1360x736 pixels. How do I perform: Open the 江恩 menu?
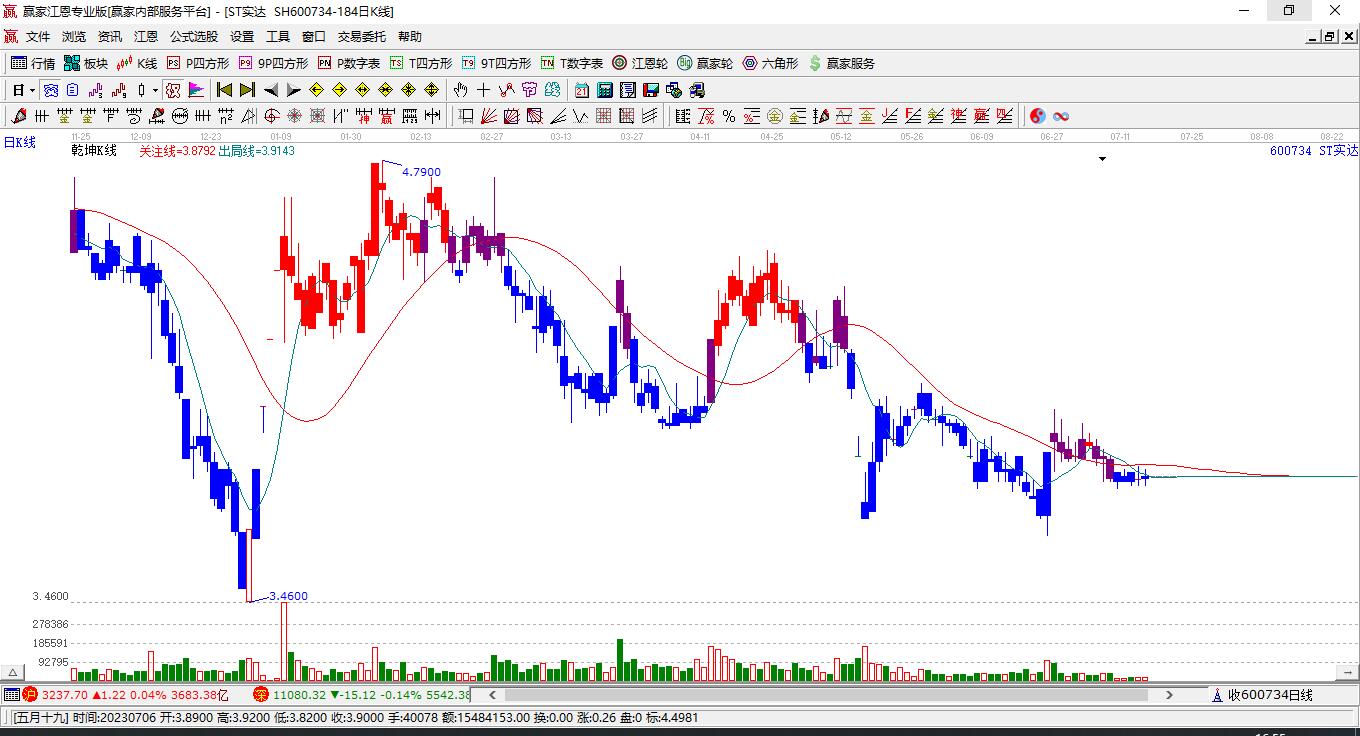pos(146,37)
